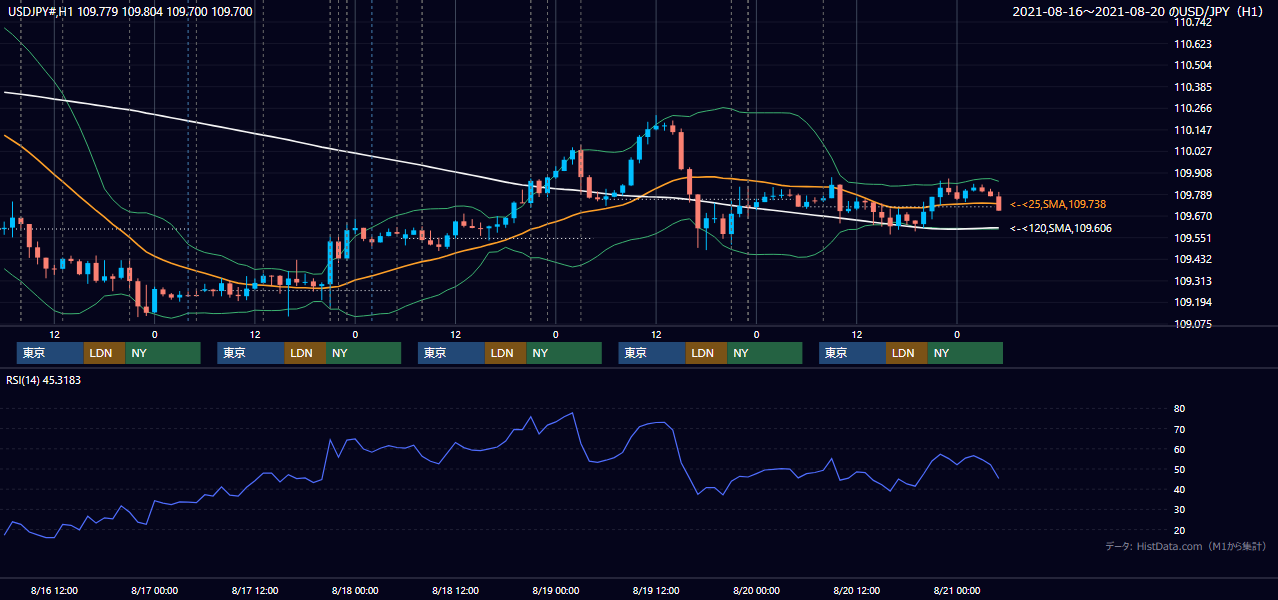1278x600 pixels.
Task: Click the 110.266 price axis label
Action: [x=1193, y=109]
